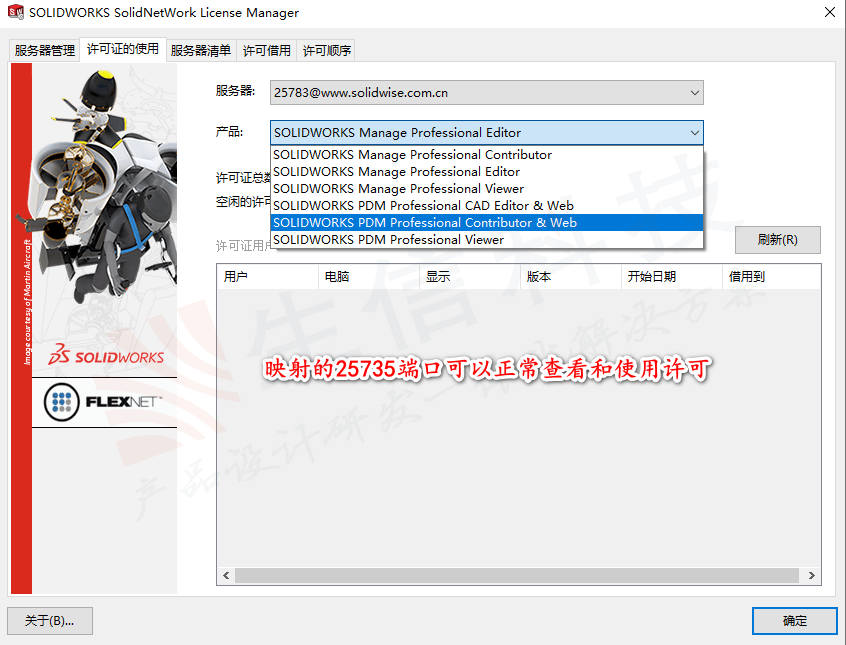The width and height of the screenshot is (846, 645).
Task: Choose SOLIDWORKS Manage Professional Editor from list
Action: [487, 172]
